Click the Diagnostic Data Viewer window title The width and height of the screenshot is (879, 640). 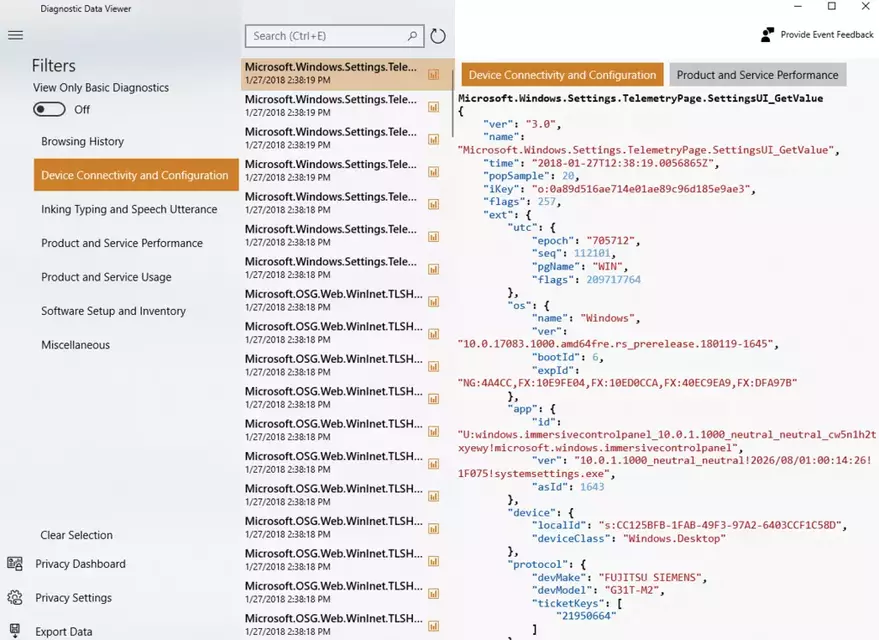(x=86, y=8)
